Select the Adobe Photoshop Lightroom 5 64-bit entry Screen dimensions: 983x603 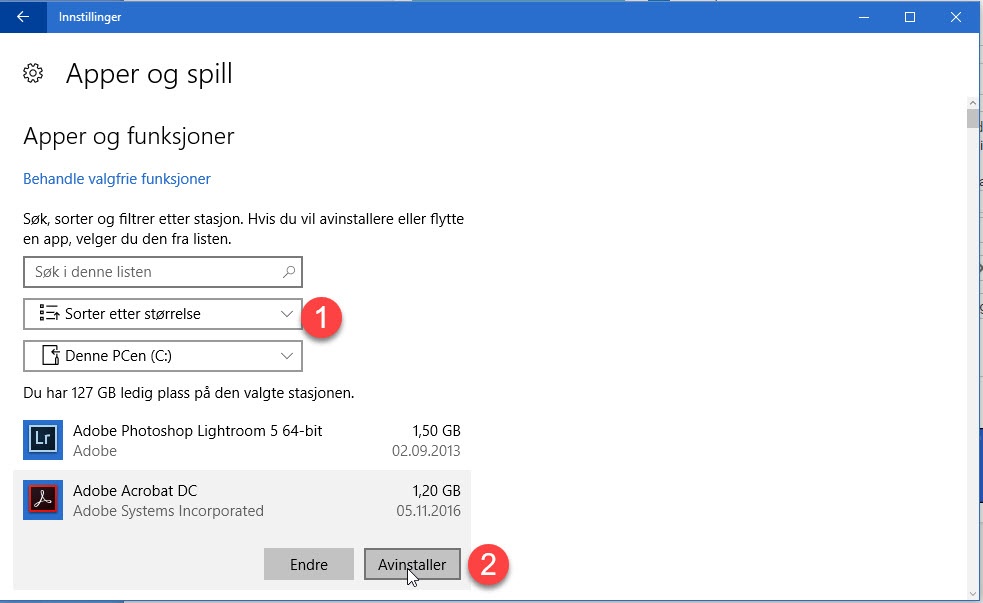(197, 431)
